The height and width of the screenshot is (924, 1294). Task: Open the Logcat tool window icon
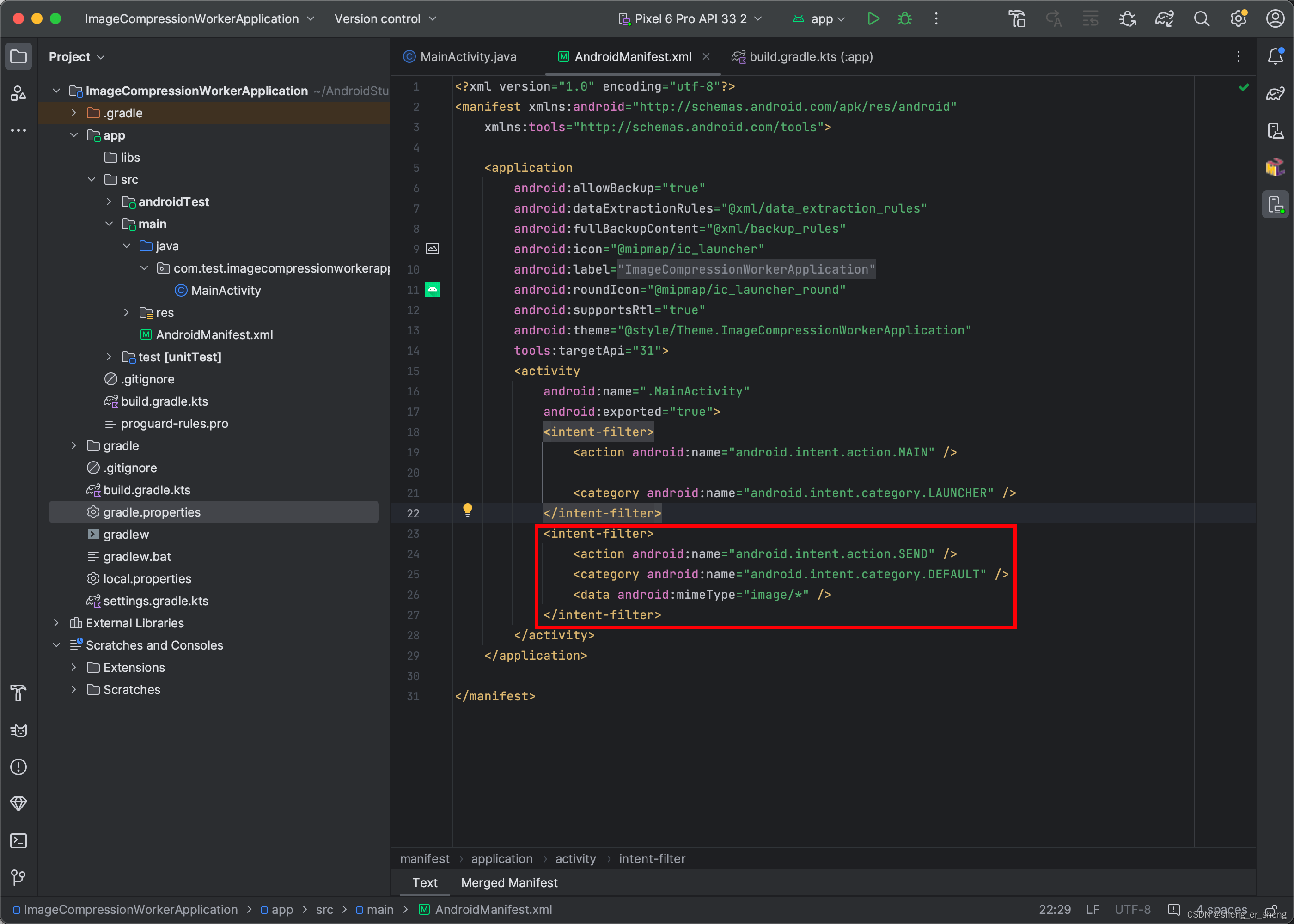(x=18, y=730)
